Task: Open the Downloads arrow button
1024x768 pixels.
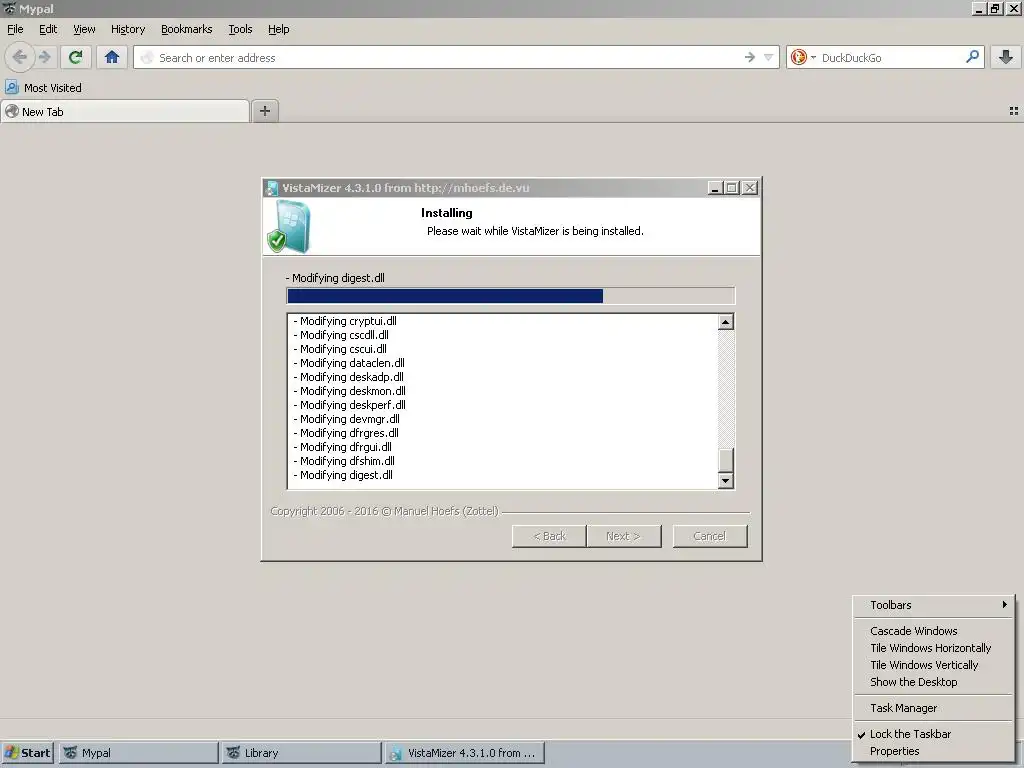Action: 1006,57
